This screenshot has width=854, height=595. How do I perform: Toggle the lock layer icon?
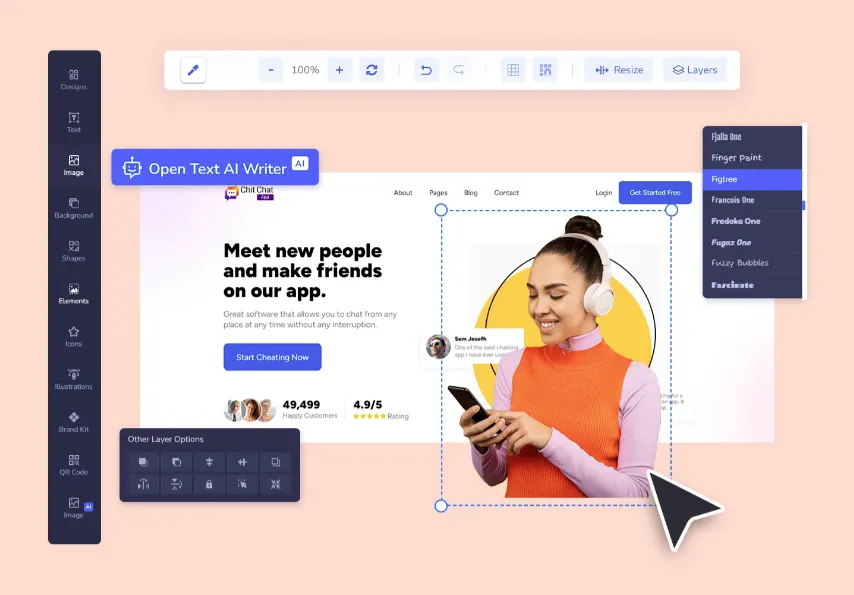point(209,484)
